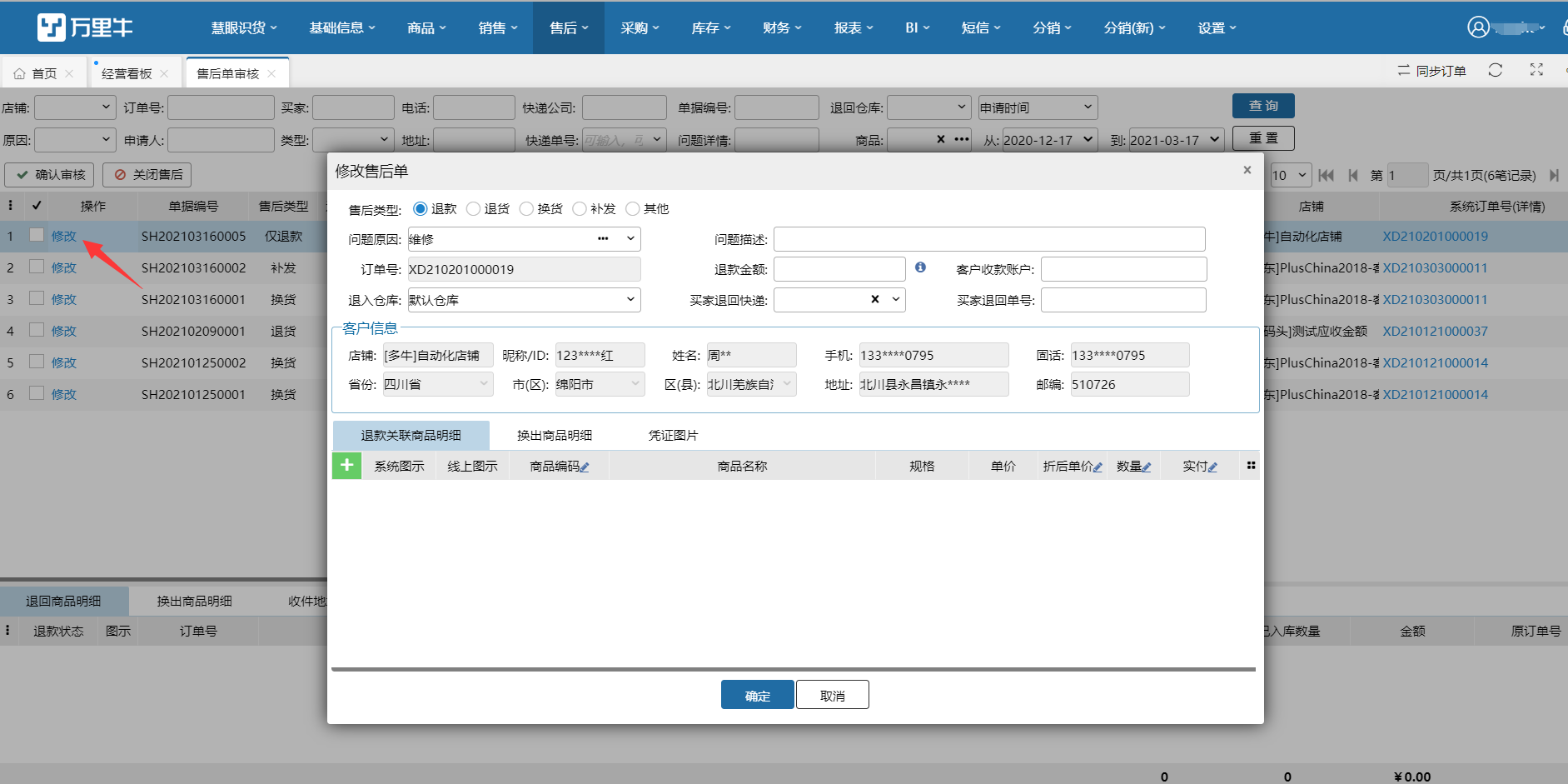Open the 慧眼识货 menu
This screenshot has height=784, width=1568.
click(x=244, y=27)
